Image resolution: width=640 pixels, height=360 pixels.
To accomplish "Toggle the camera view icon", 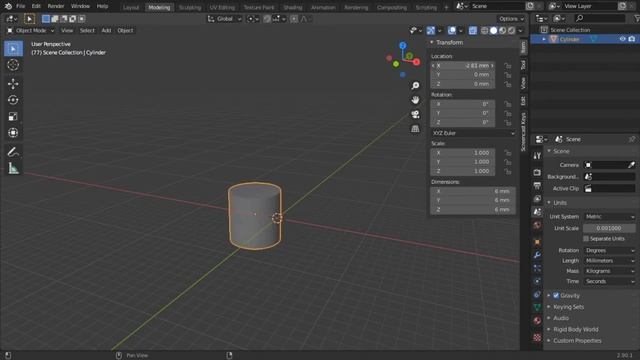I will coord(415,114).
